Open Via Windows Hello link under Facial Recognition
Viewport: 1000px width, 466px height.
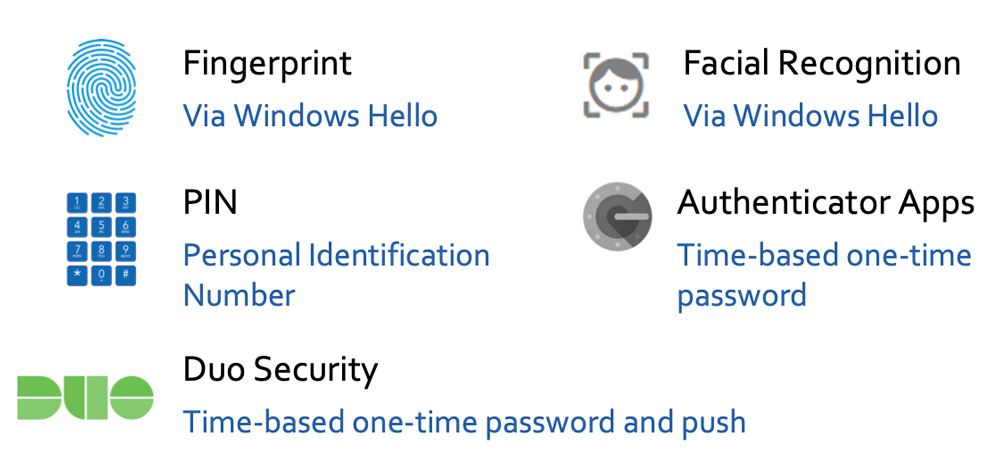(x=811, y=116)
